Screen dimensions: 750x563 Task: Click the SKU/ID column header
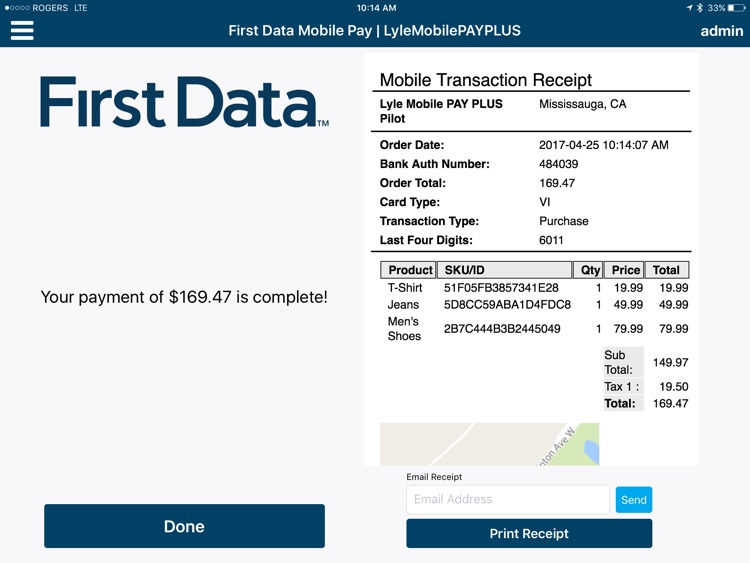tap(505, 270)
